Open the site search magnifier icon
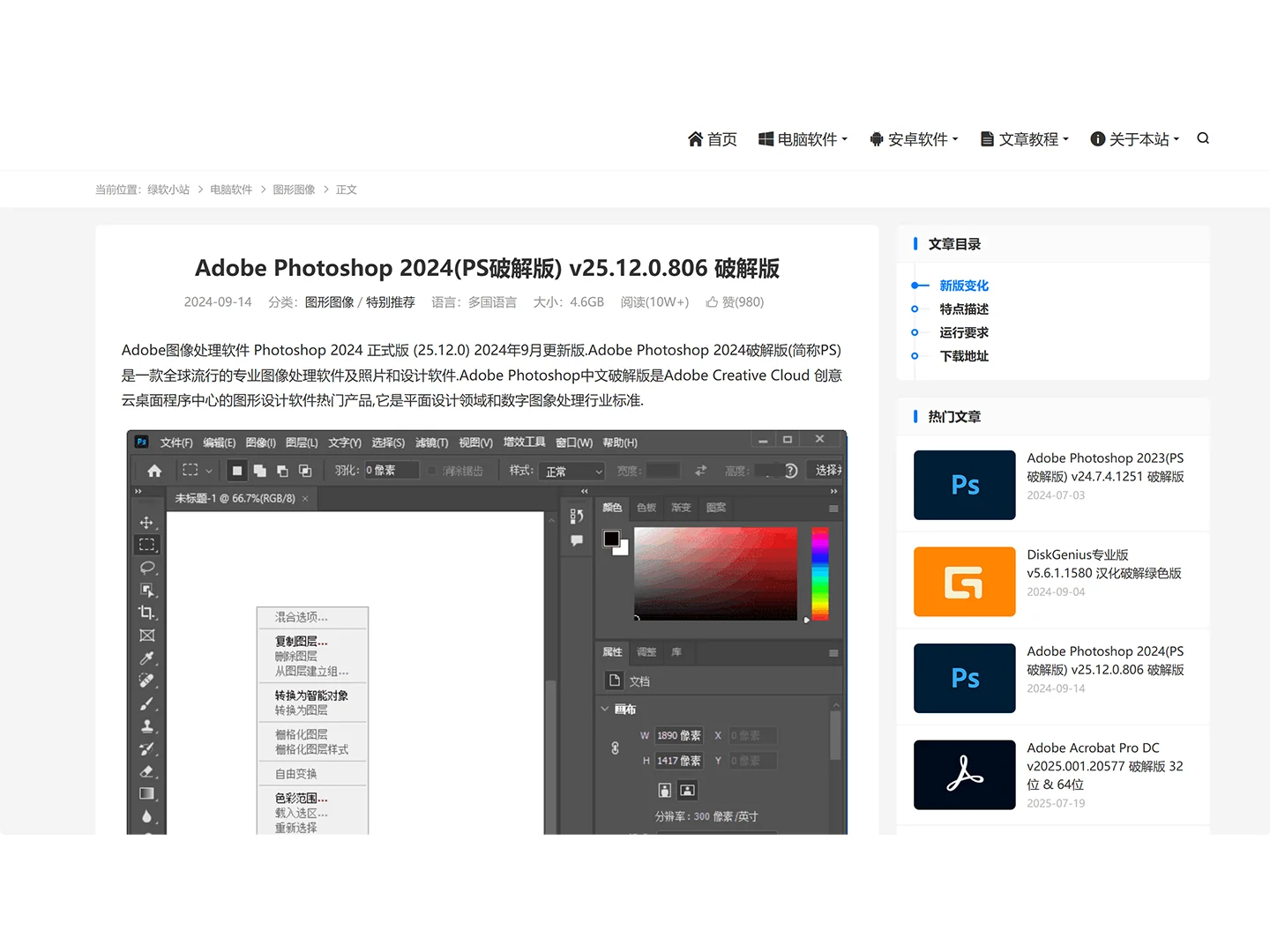 tap(1203, 138)
